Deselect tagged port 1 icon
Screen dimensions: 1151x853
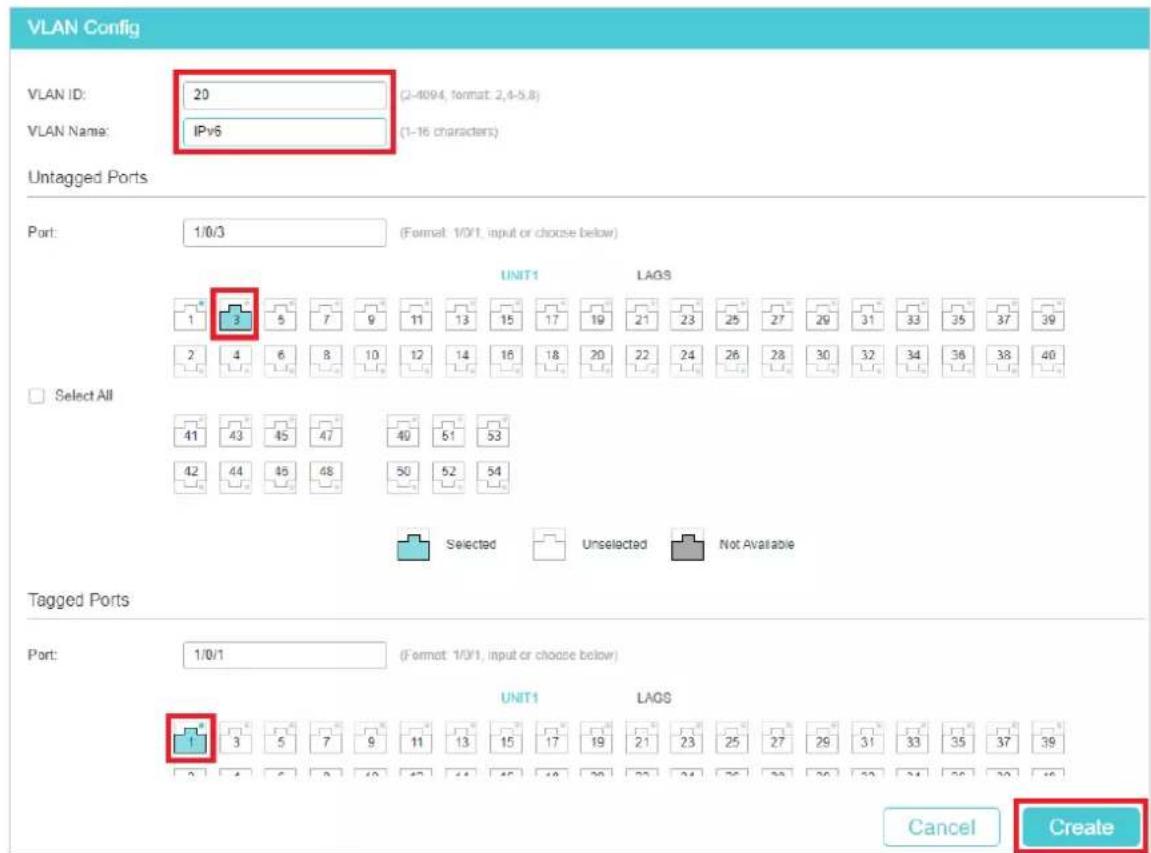pos(190,738)
